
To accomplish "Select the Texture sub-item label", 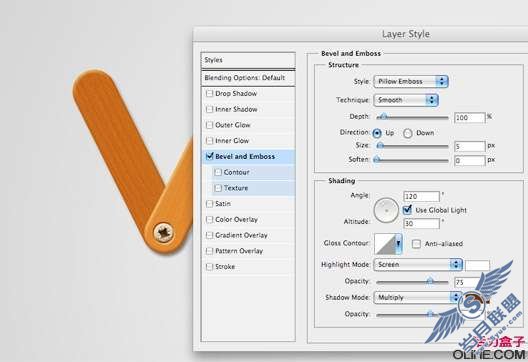I will coord(236,188).
